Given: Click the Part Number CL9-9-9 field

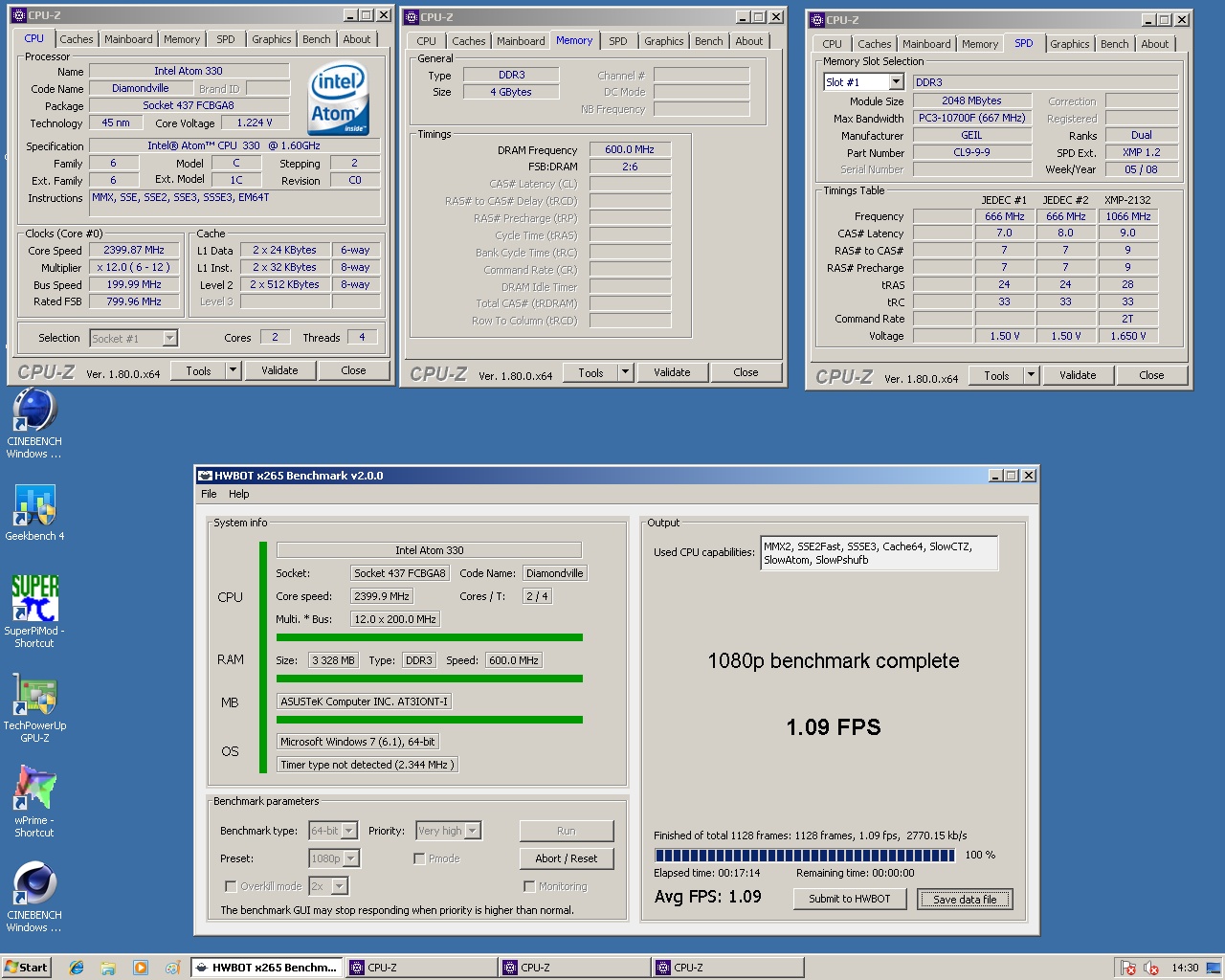Looking at the screenshot, I should point(972,152).
